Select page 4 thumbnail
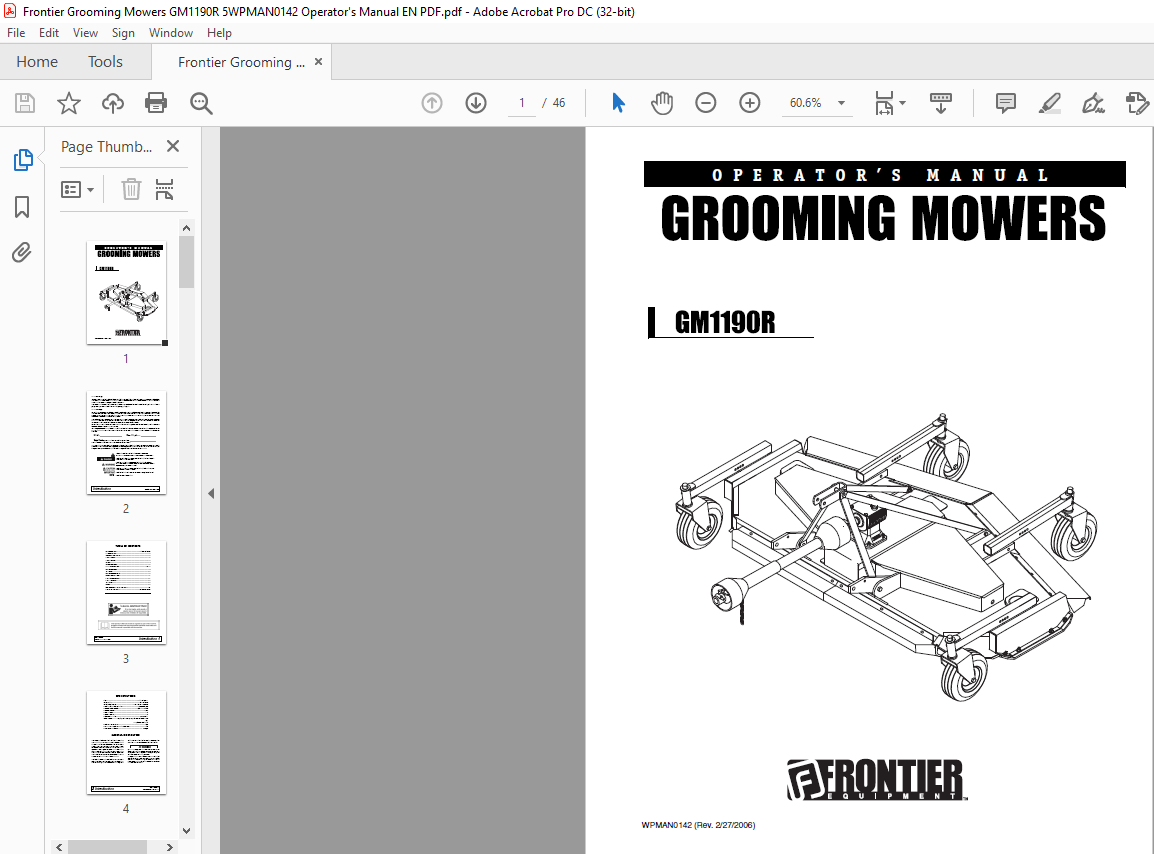Screen dimensions: 1154x854 (127, 743)
